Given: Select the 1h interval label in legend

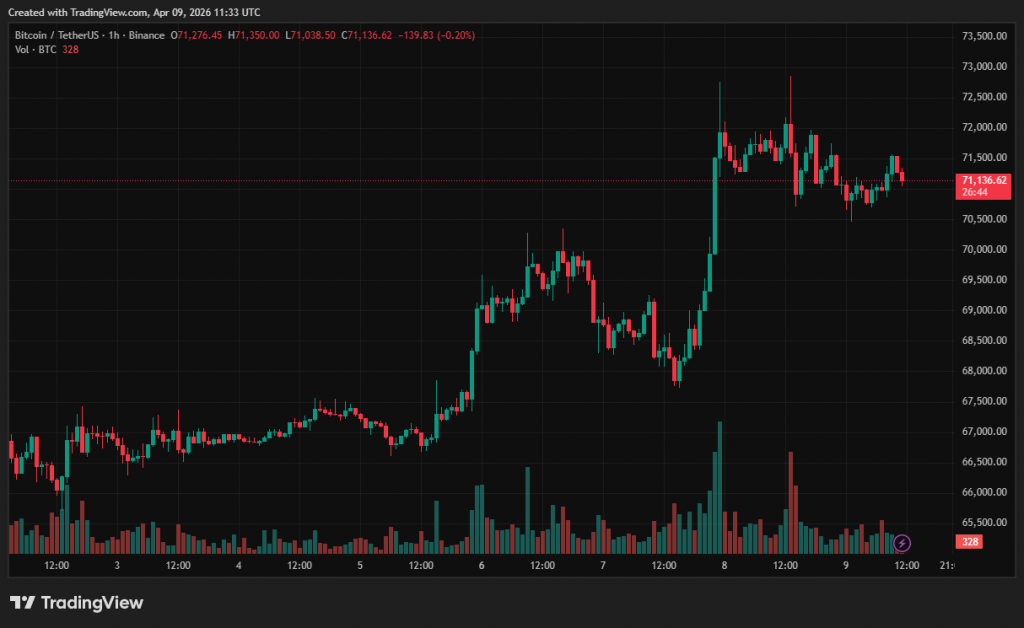Looking at the screenshot, I should click(x=114, y=35).
